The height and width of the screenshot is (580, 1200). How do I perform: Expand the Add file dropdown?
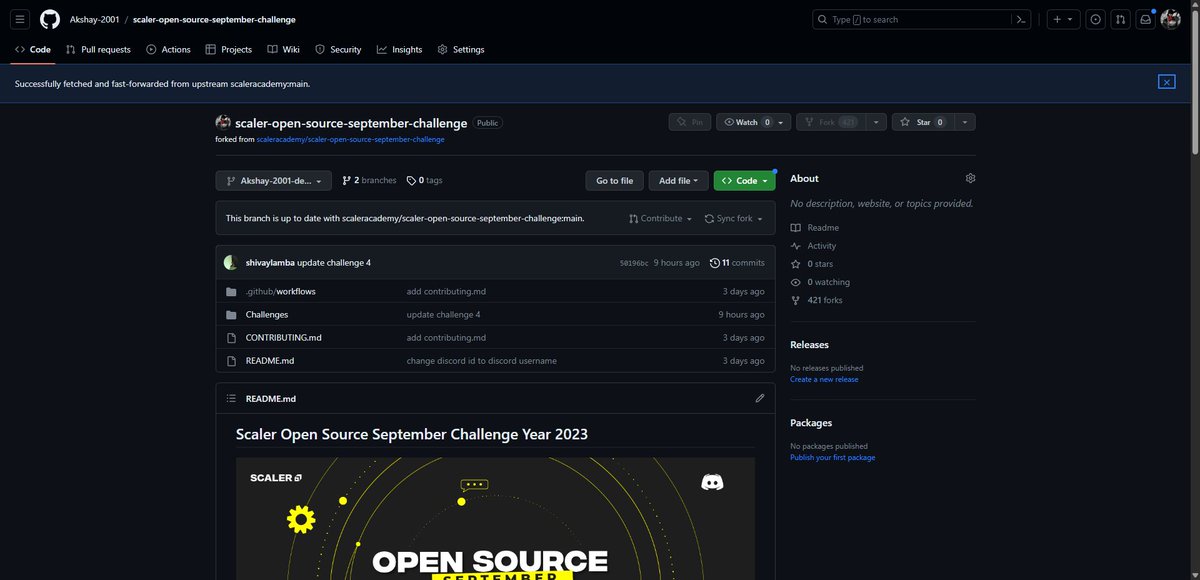point(679,180)
